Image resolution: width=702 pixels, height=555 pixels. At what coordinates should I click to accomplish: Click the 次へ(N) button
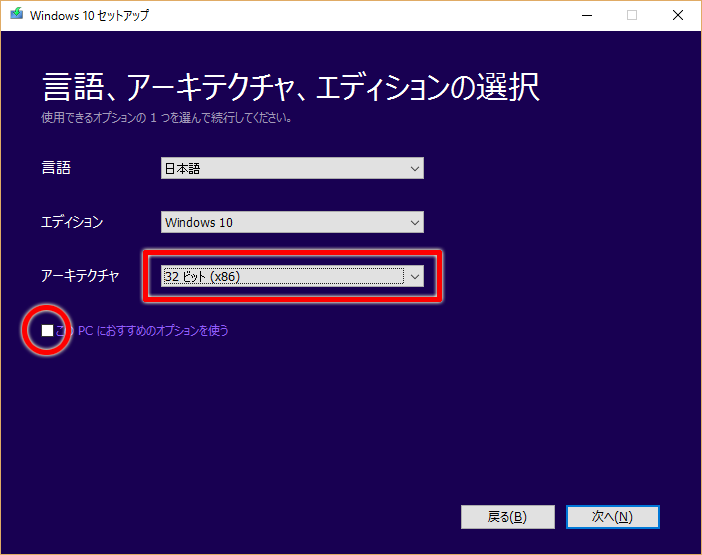[x=612, y=517]
